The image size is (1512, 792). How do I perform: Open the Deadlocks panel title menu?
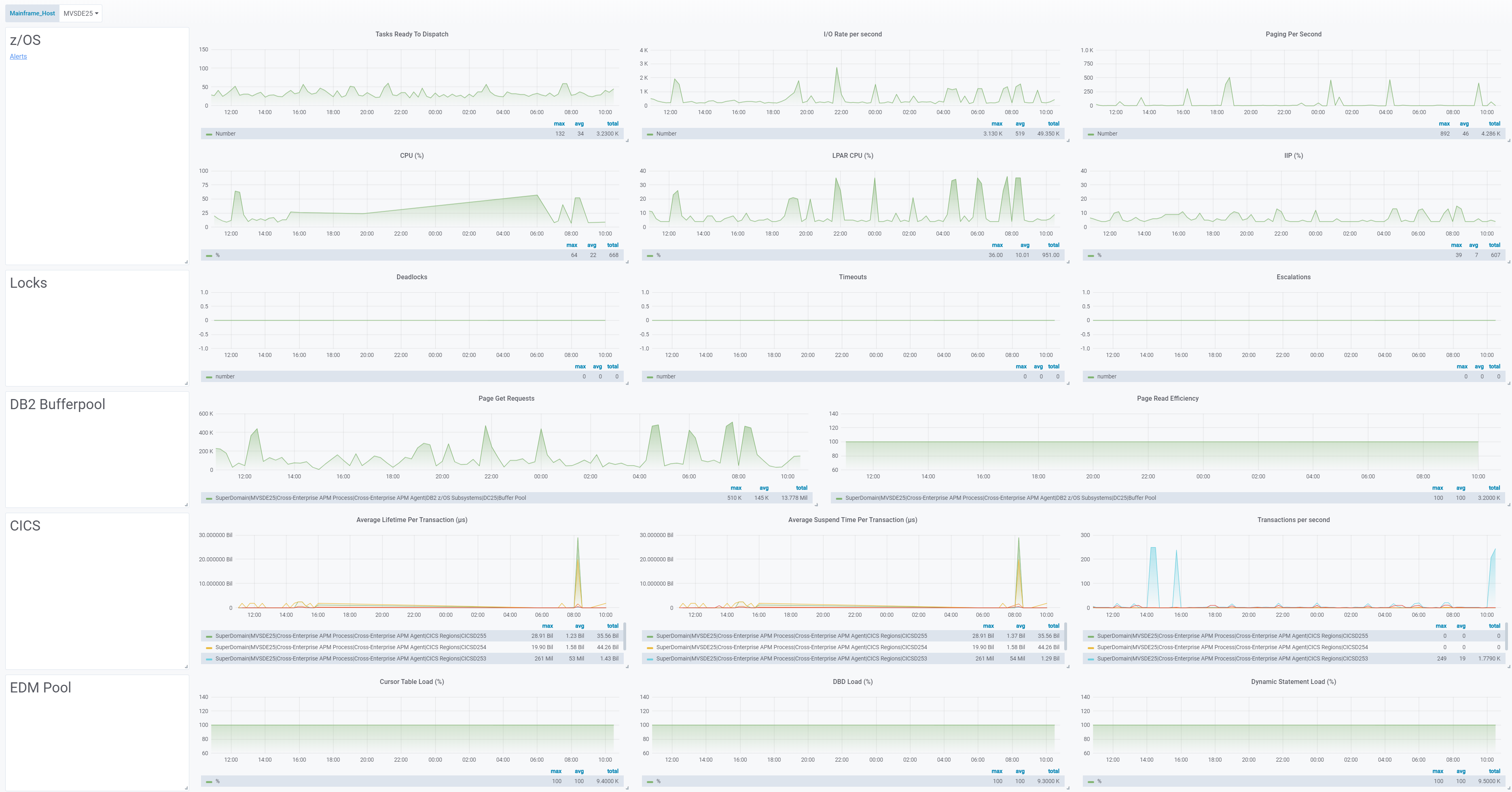pos(411,277)
